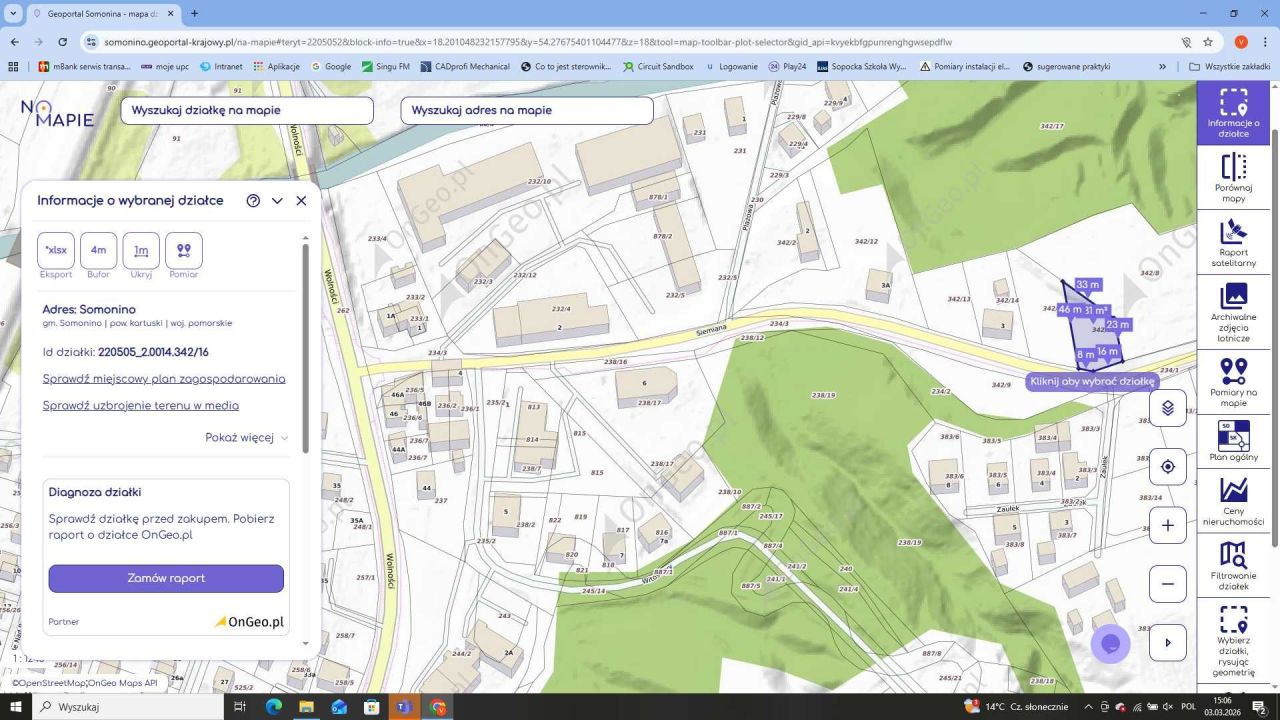
Task: Click the map layers icon
Action: (x=1167, y=408)
